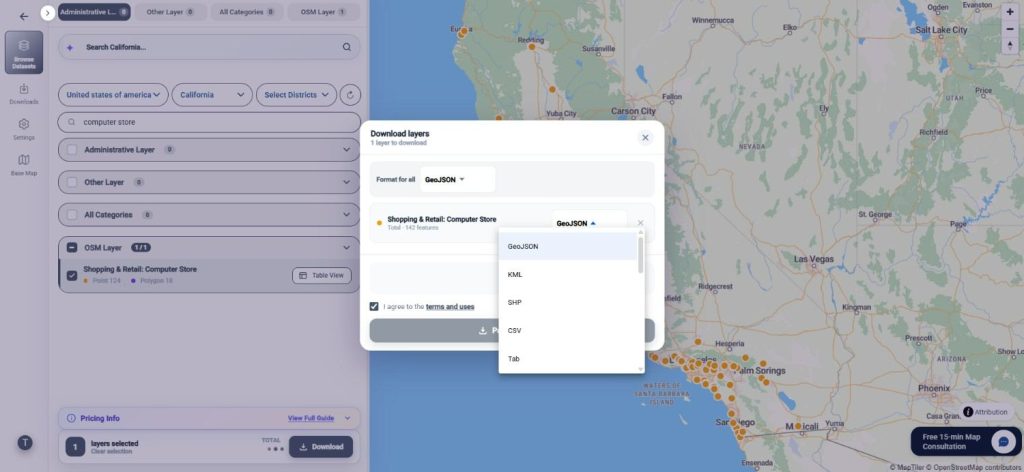Click the Attribution label on map
The image size is (1024, 472).
(991, 413)
